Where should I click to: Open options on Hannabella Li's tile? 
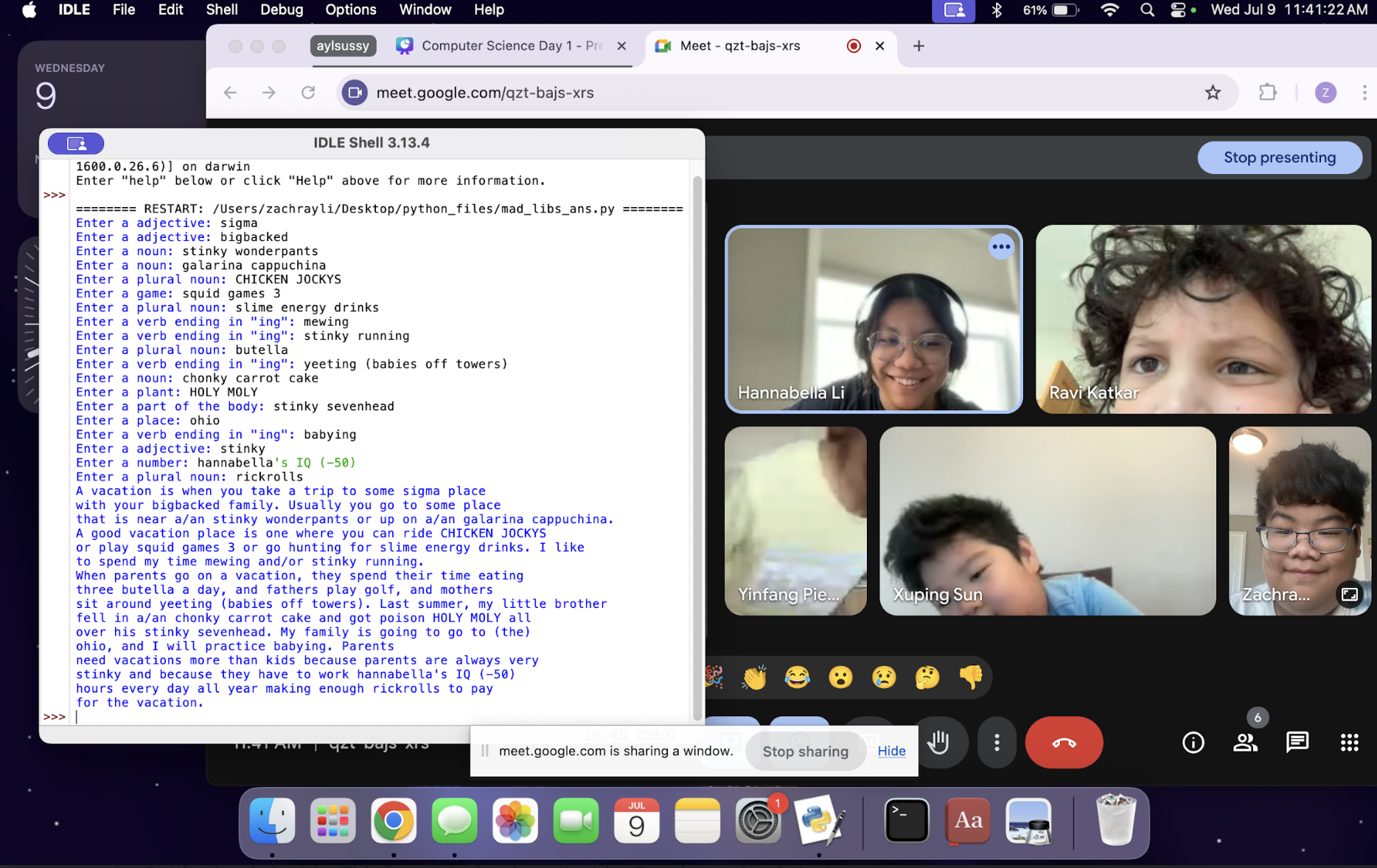(1000, 247)
